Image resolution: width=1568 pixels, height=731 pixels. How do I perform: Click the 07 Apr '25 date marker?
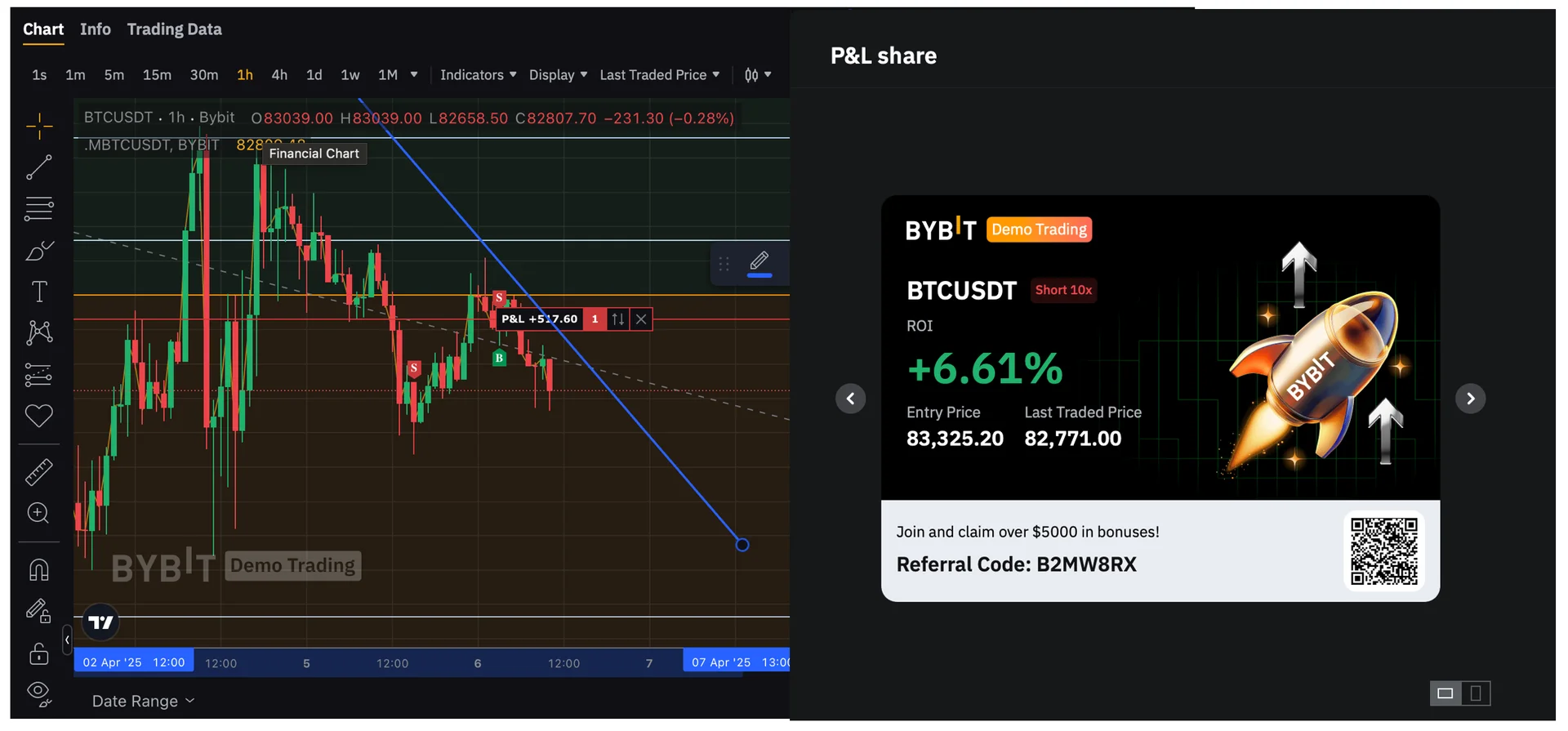pyautogui.click(x=737, y=662)
